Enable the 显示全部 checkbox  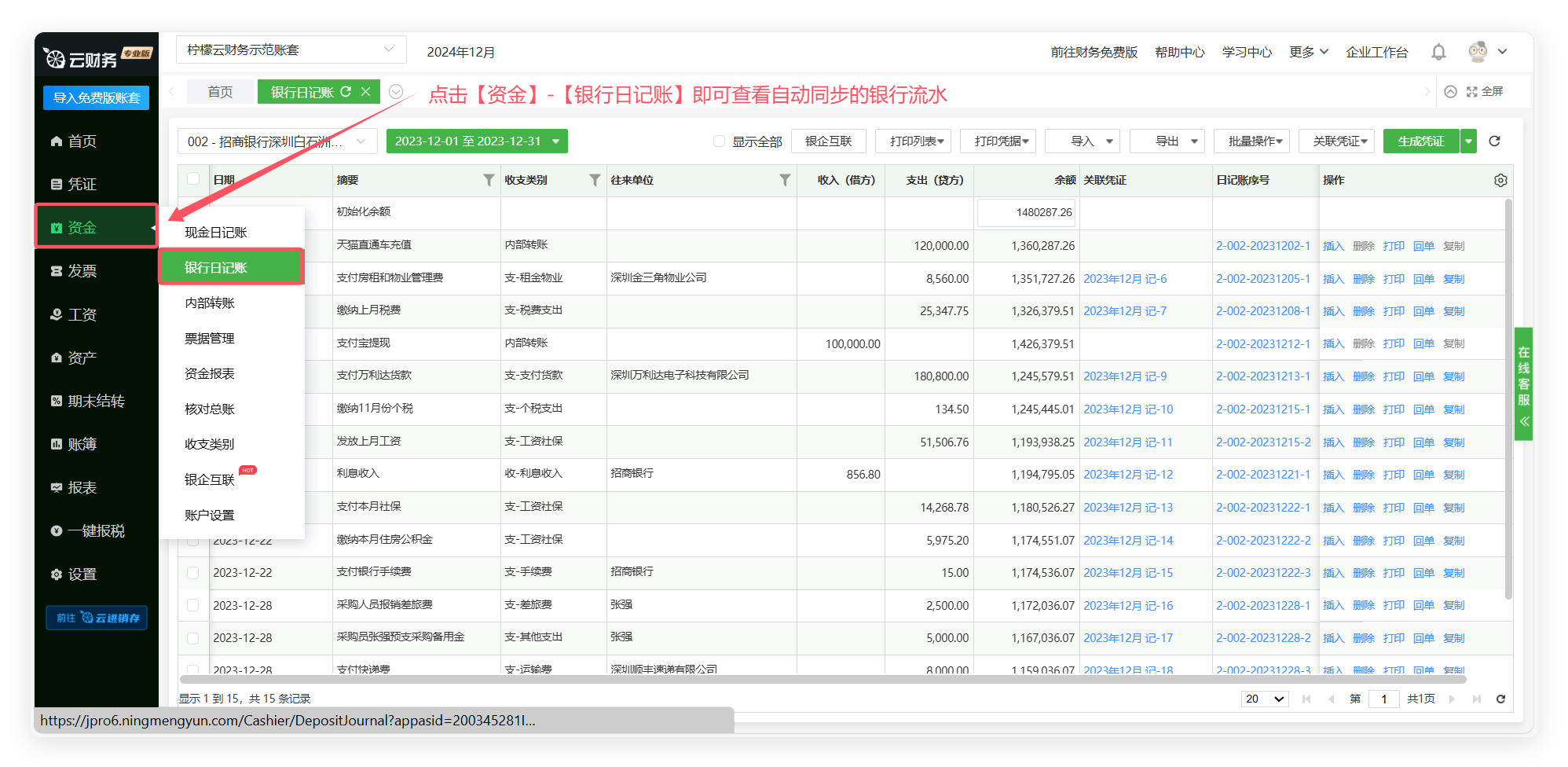click(x=719, y=141)
